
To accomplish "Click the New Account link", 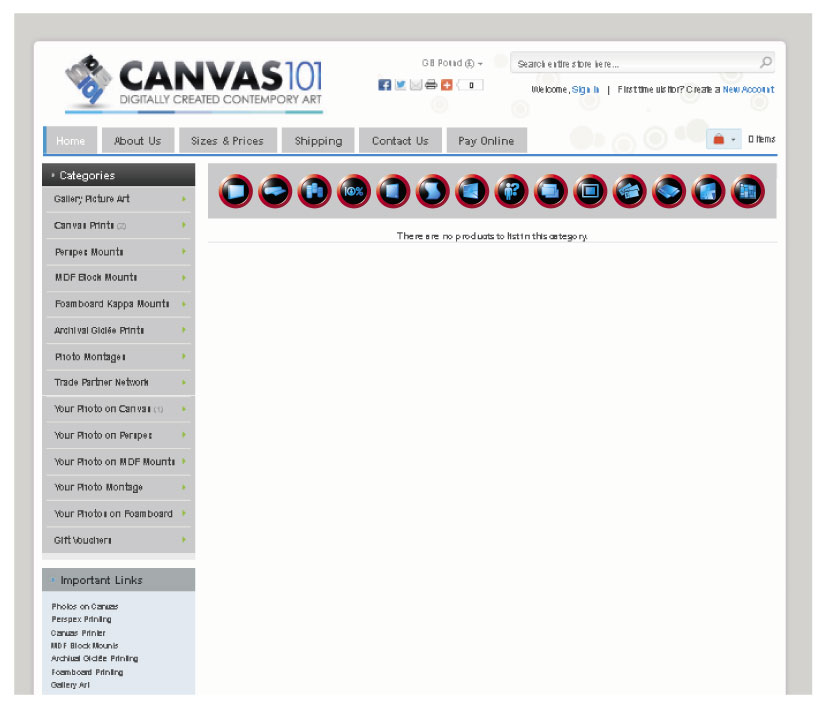I will click(x=748, y=89).
